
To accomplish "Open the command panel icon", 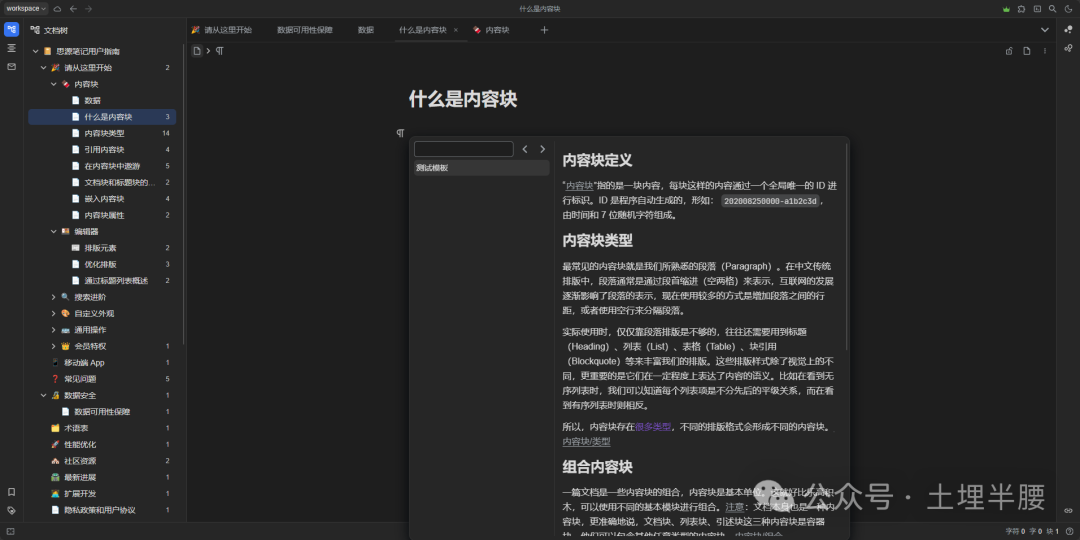I will pos(1037,9).
